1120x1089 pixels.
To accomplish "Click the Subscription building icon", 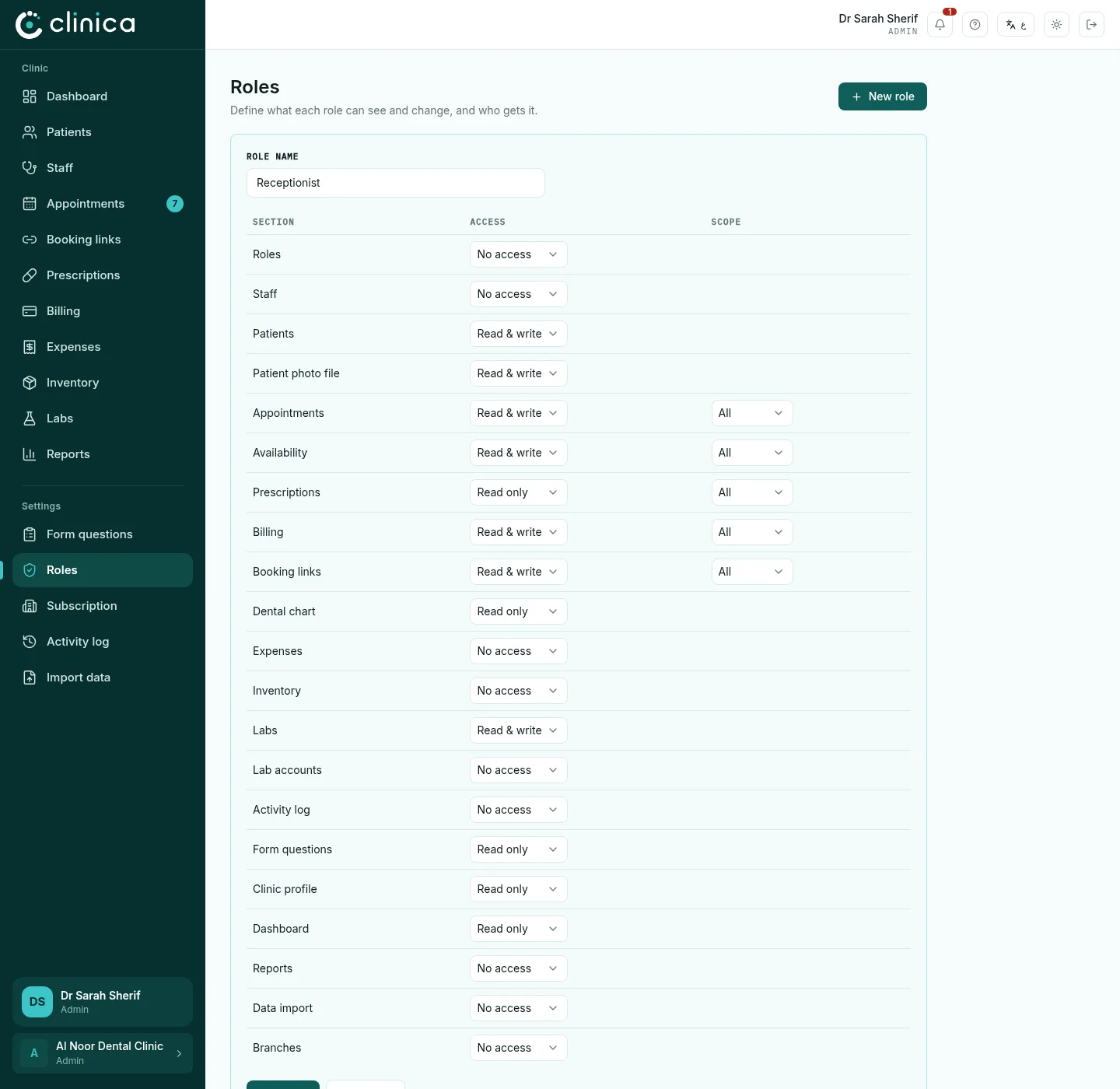I will (30, 606).
